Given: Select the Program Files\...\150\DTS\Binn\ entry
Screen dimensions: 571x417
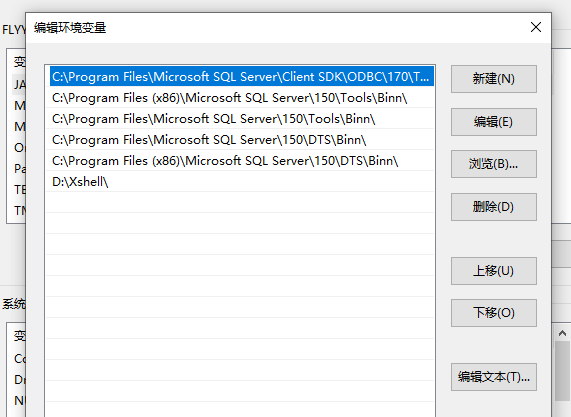Looking at the screenshot, I should pos(240,139).
